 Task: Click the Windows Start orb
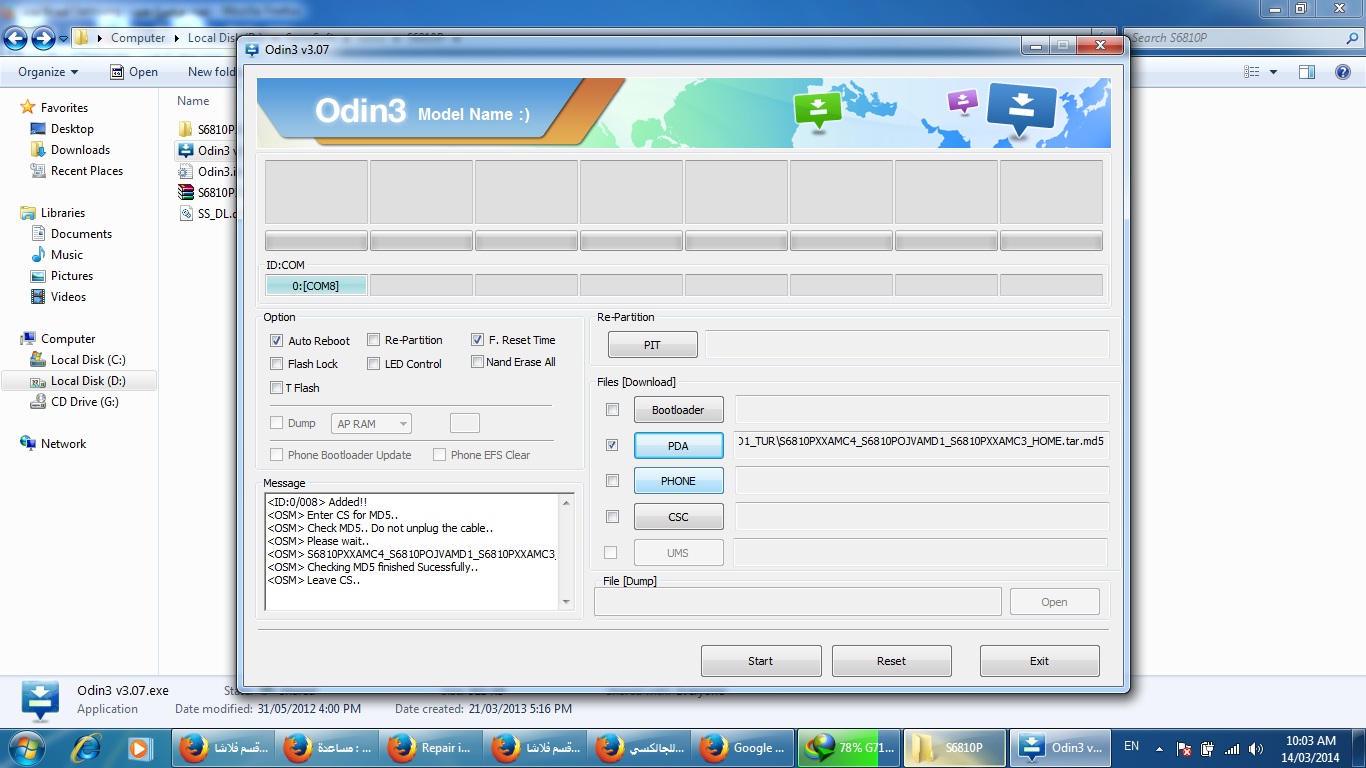tap(26, 747)
